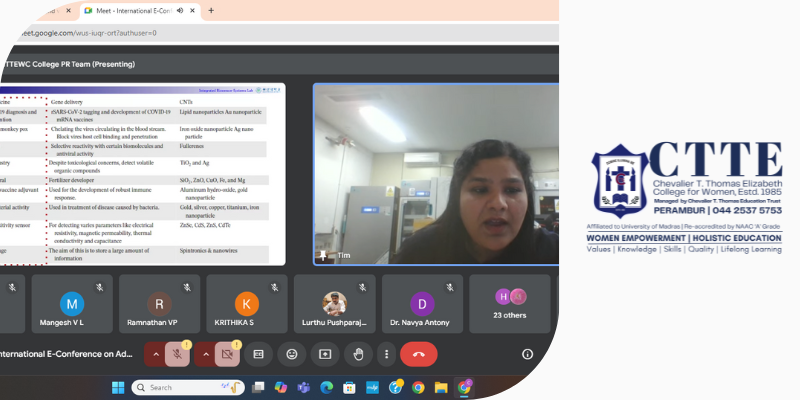Leave the call with the red hang-up button
The image size is (800, 400).
pyautogui.click(x=419, y=354)
